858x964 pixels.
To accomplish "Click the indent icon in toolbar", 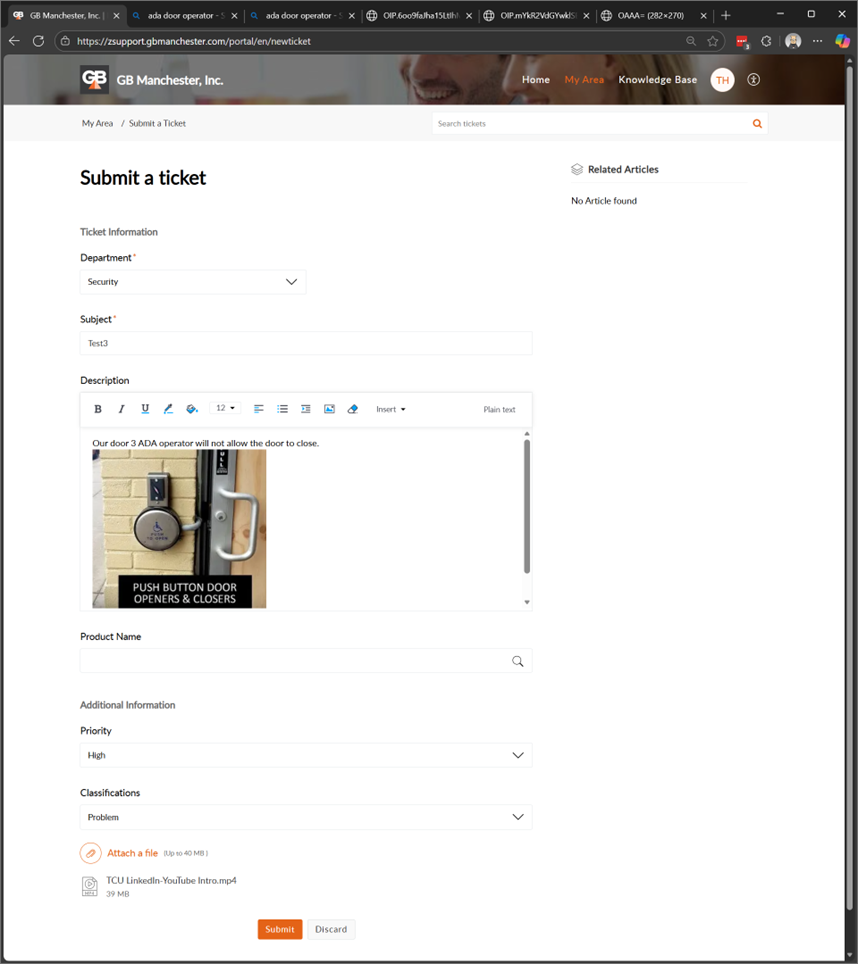I will (306, 409).
